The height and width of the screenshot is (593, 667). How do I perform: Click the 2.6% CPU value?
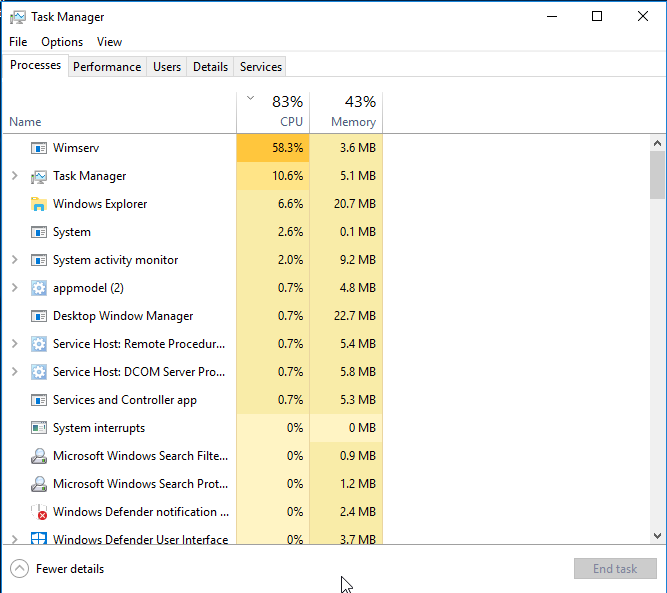click(x=291, y=232)
